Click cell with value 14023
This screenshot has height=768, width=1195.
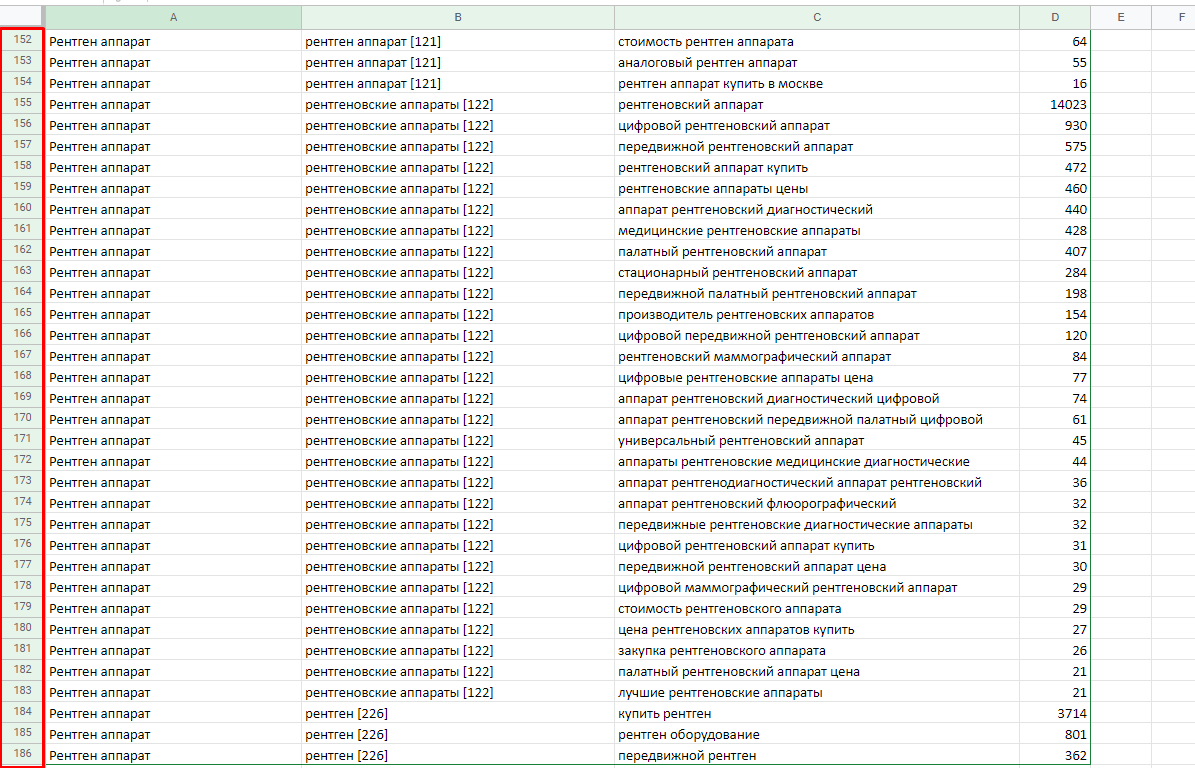point(1055,104)
